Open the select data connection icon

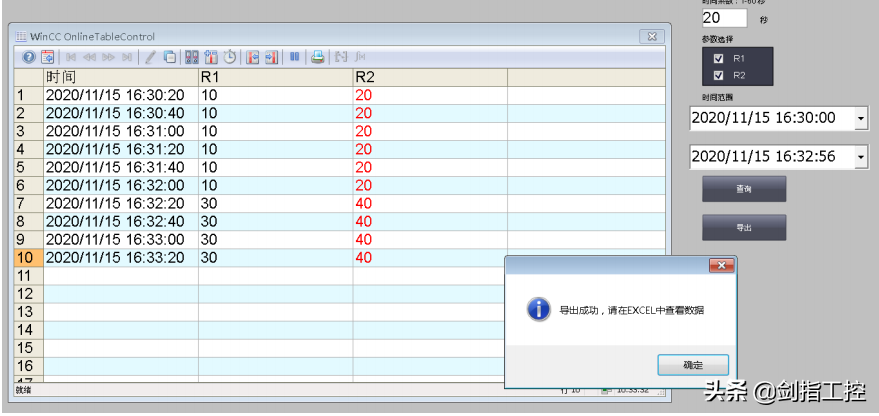[x=191, y=57]
